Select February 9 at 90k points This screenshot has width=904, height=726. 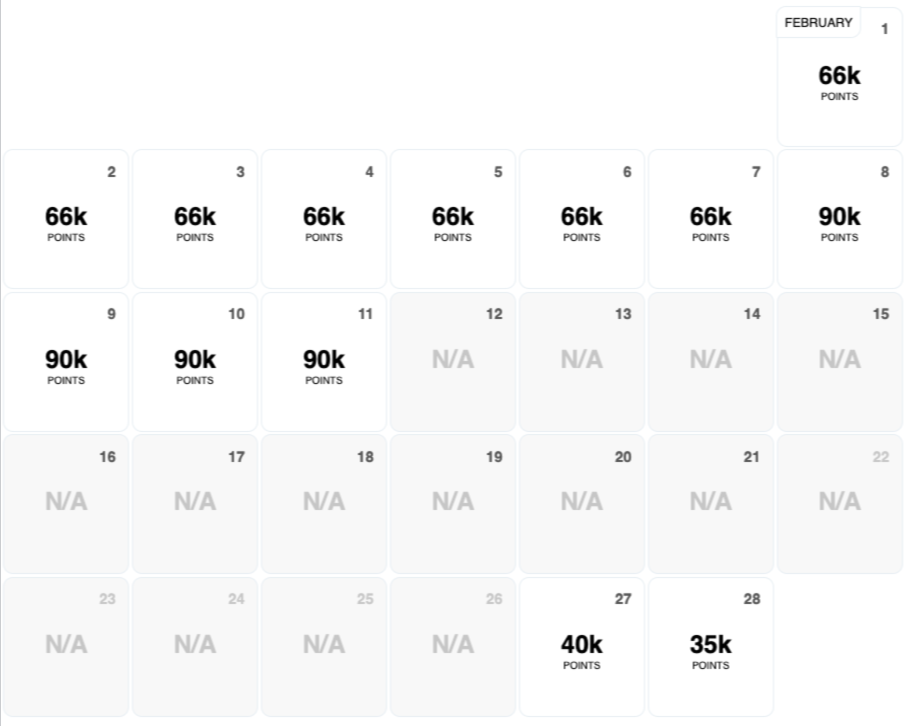(66, 362)
